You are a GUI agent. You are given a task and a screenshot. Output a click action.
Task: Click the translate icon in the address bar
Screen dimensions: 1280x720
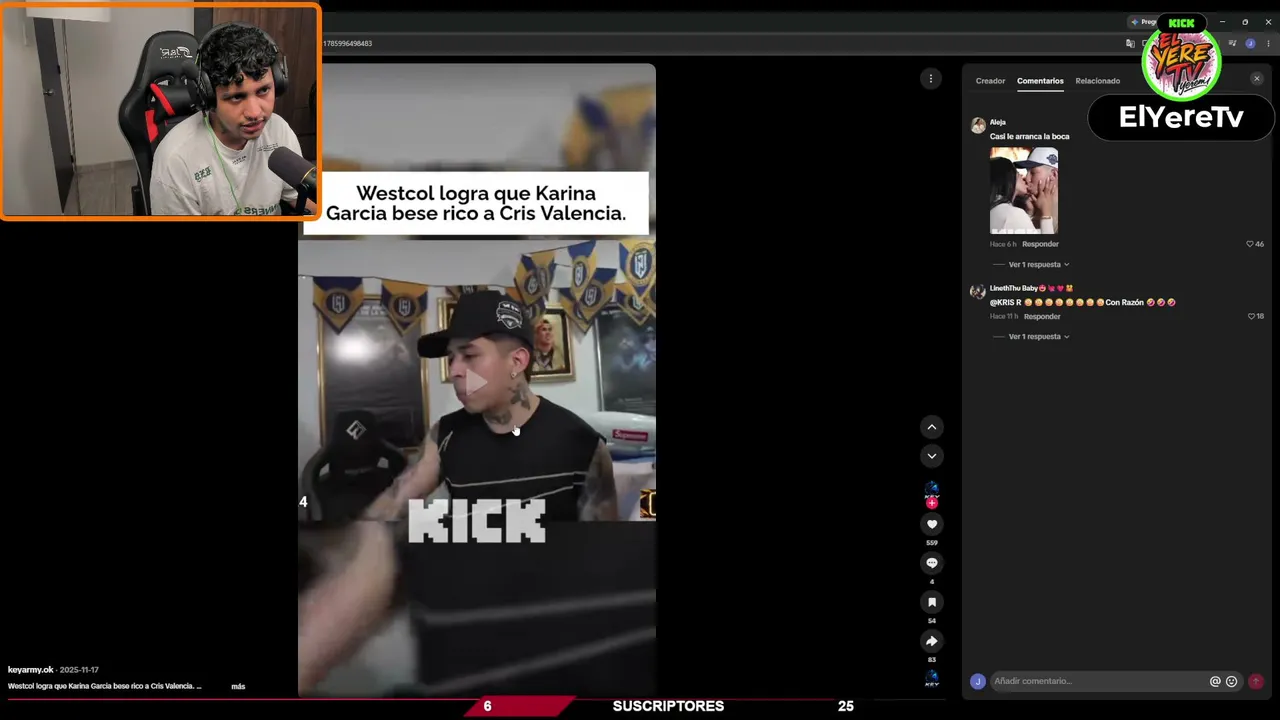pos(1130,44)
